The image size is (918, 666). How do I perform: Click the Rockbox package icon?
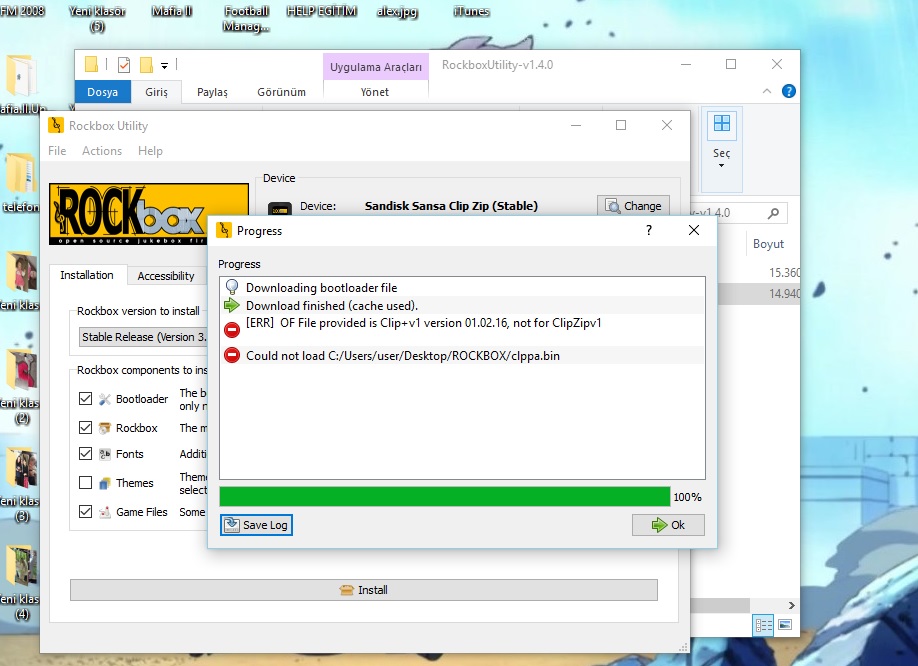105,428
